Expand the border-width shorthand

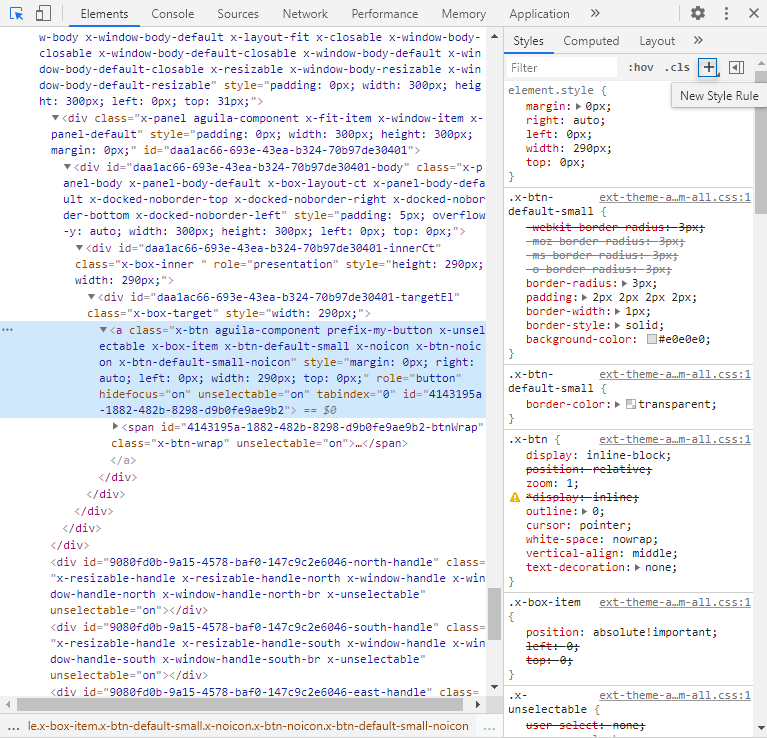(618, 311)
